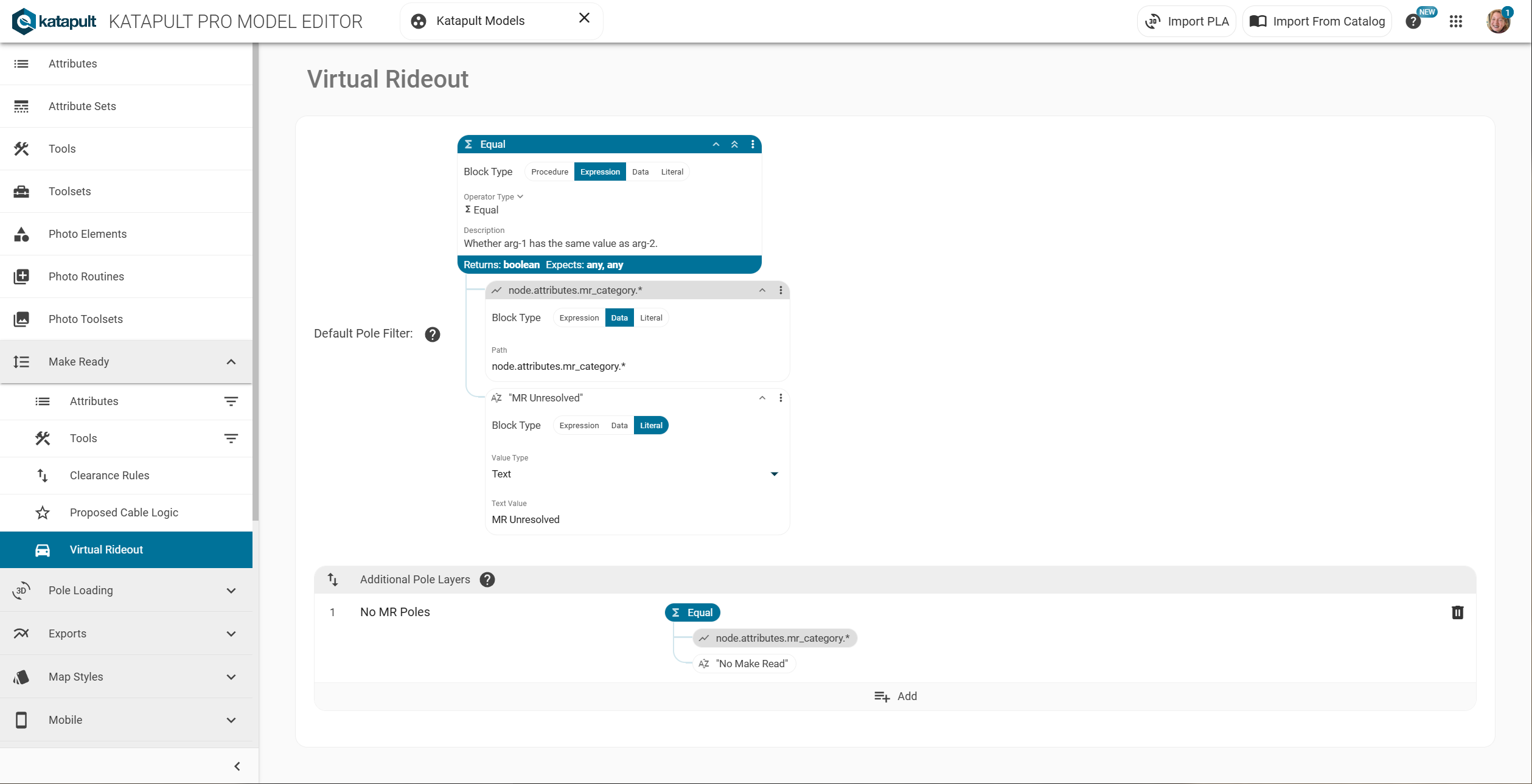
Task: Open Clearance Rules in sidebar
Action: click(x=110, y=476)
